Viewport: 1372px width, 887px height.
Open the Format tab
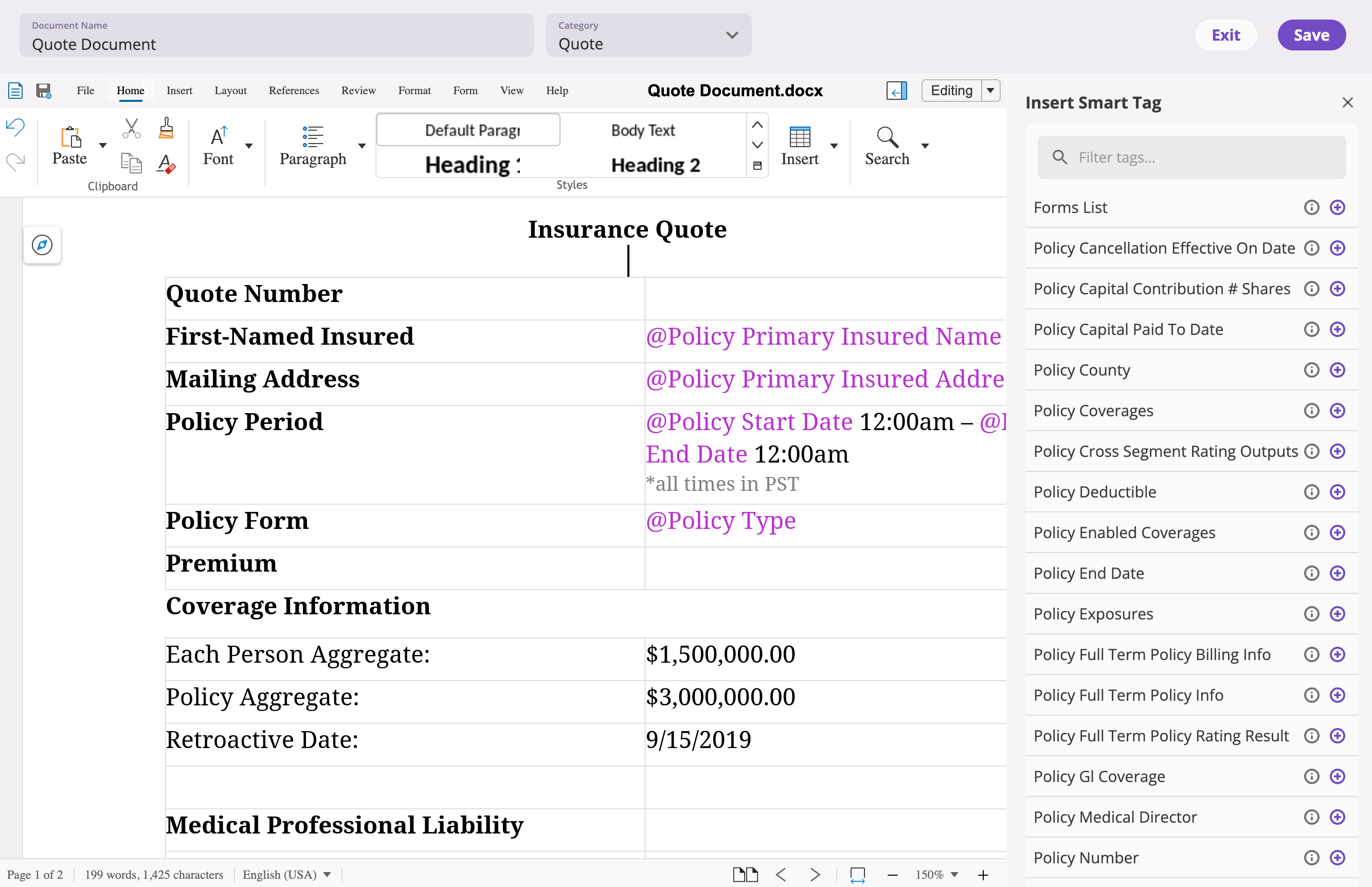(x=414, y=91)
